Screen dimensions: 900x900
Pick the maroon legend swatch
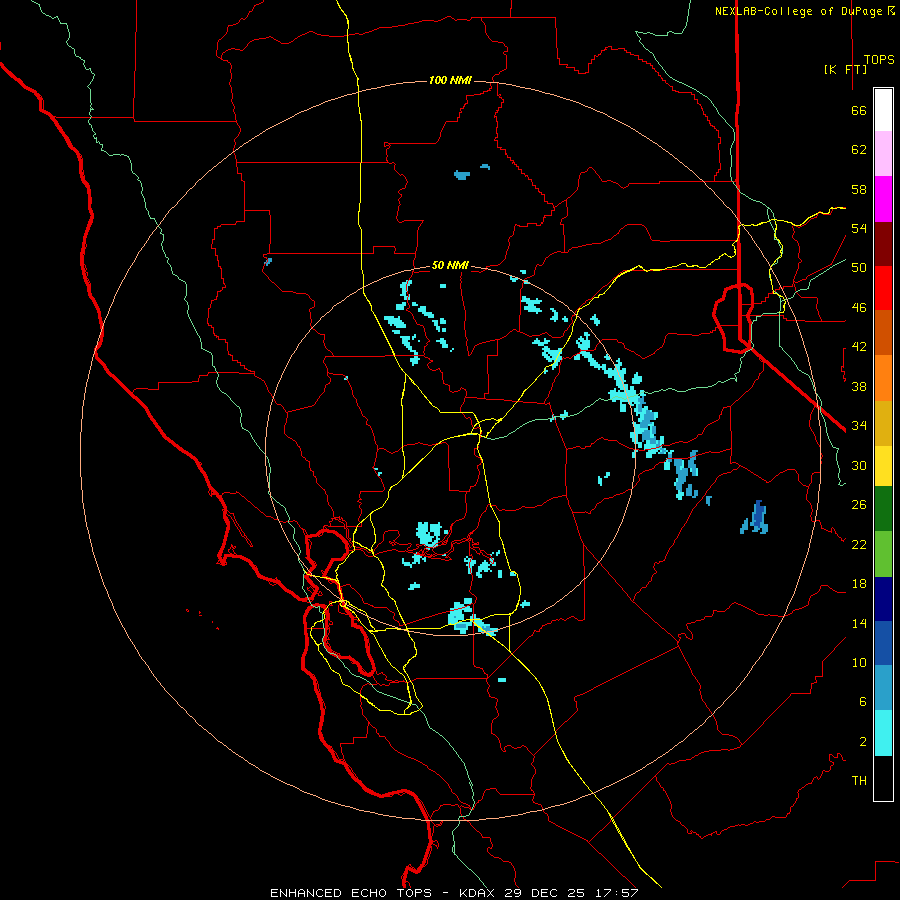pos(883,244)
